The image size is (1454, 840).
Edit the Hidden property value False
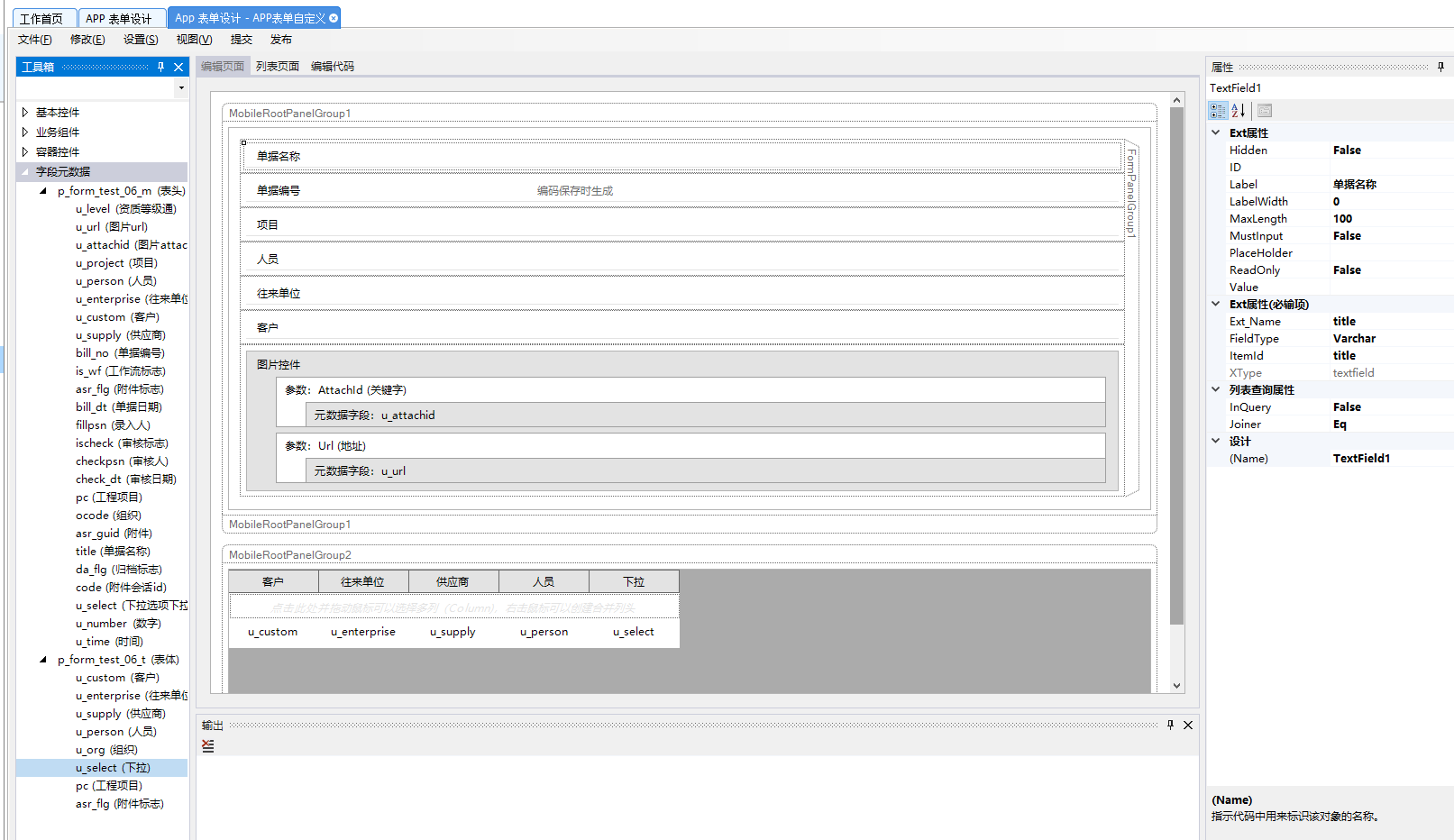coord(1391,151)
